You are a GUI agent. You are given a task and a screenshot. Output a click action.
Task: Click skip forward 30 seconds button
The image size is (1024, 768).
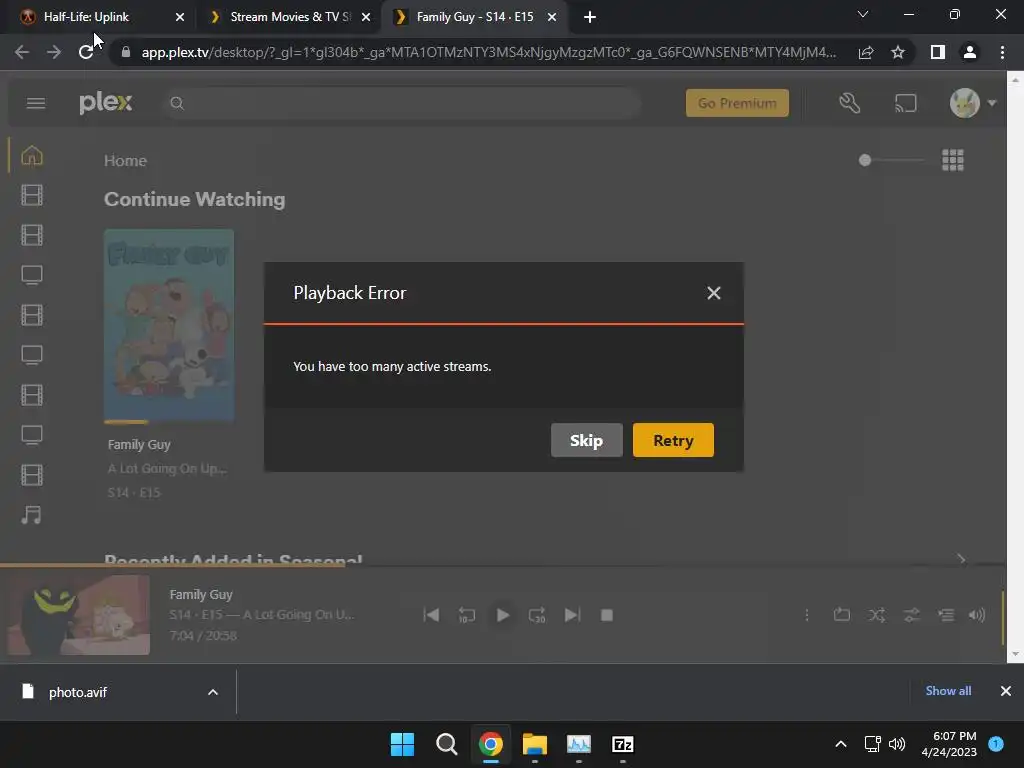tap(537, 615)
